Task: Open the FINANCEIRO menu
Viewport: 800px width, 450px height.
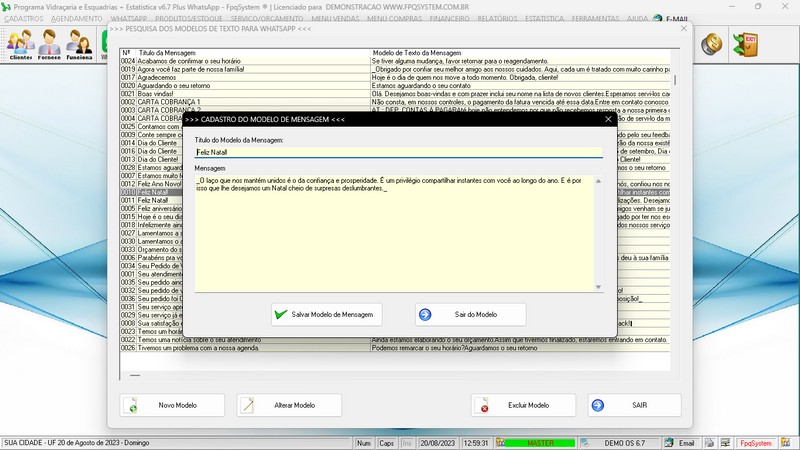Action: point(449,19)
